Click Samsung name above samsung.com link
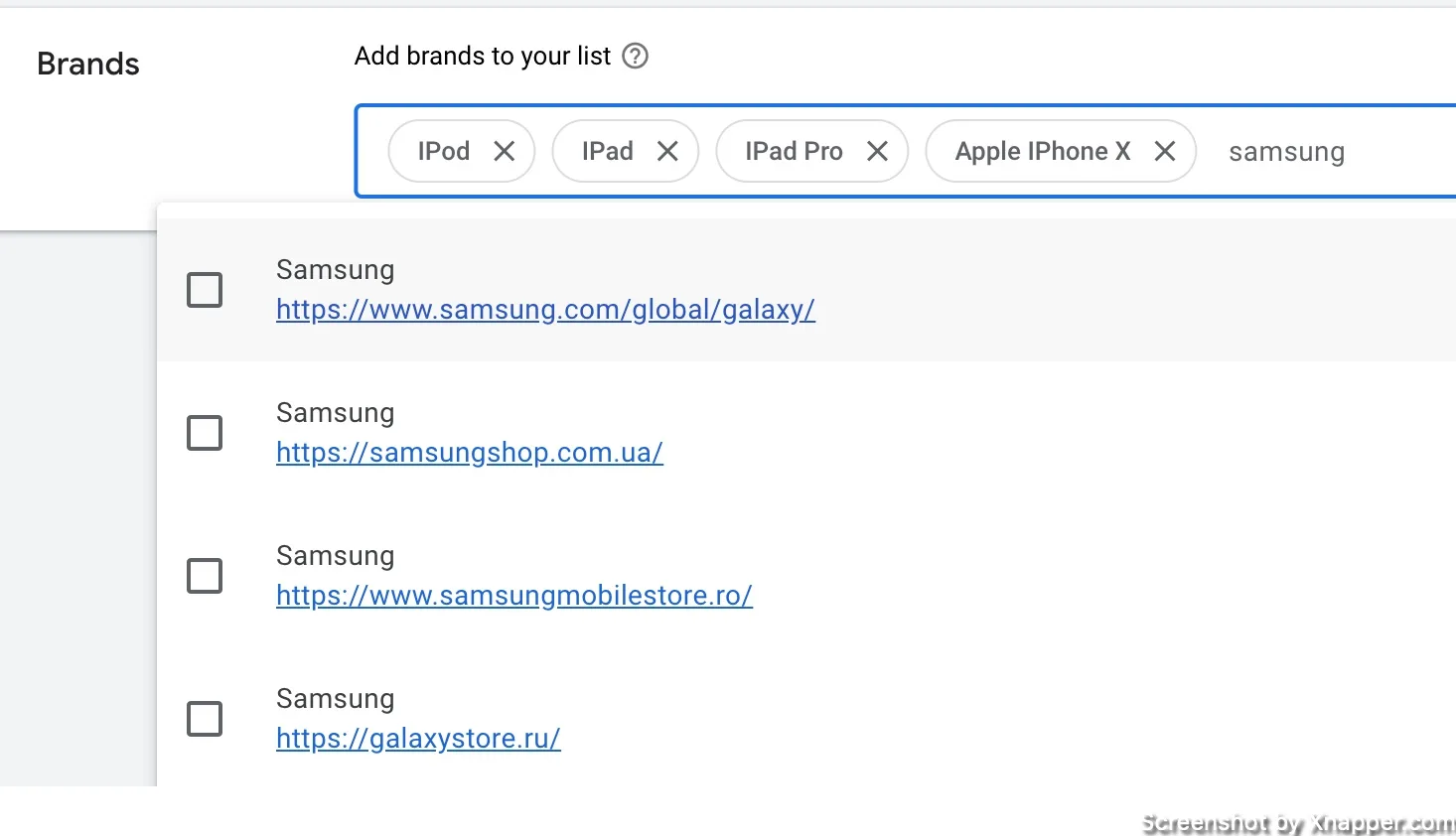This screenshot has width=1456, height=836. point(336,270)
